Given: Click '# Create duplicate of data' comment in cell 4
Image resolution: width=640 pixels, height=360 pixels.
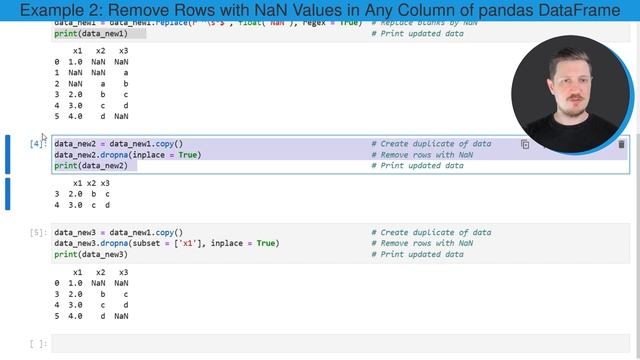Looking at the screenshot, I should click(431, 144).
